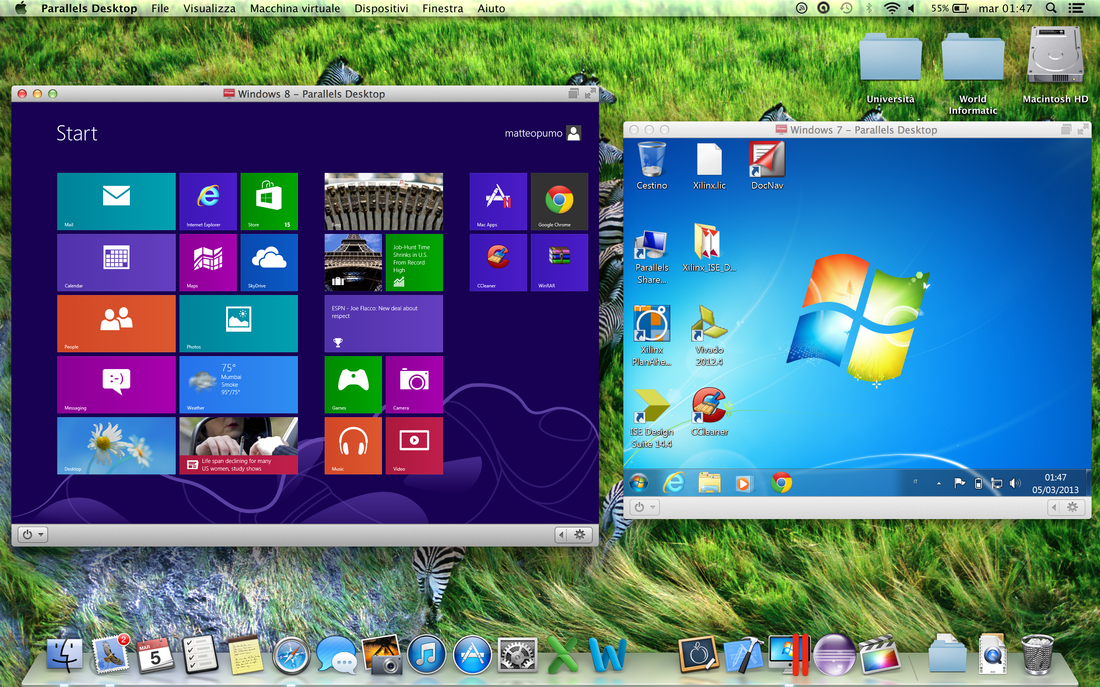Open the Mail tile in Windows 8

116,201
